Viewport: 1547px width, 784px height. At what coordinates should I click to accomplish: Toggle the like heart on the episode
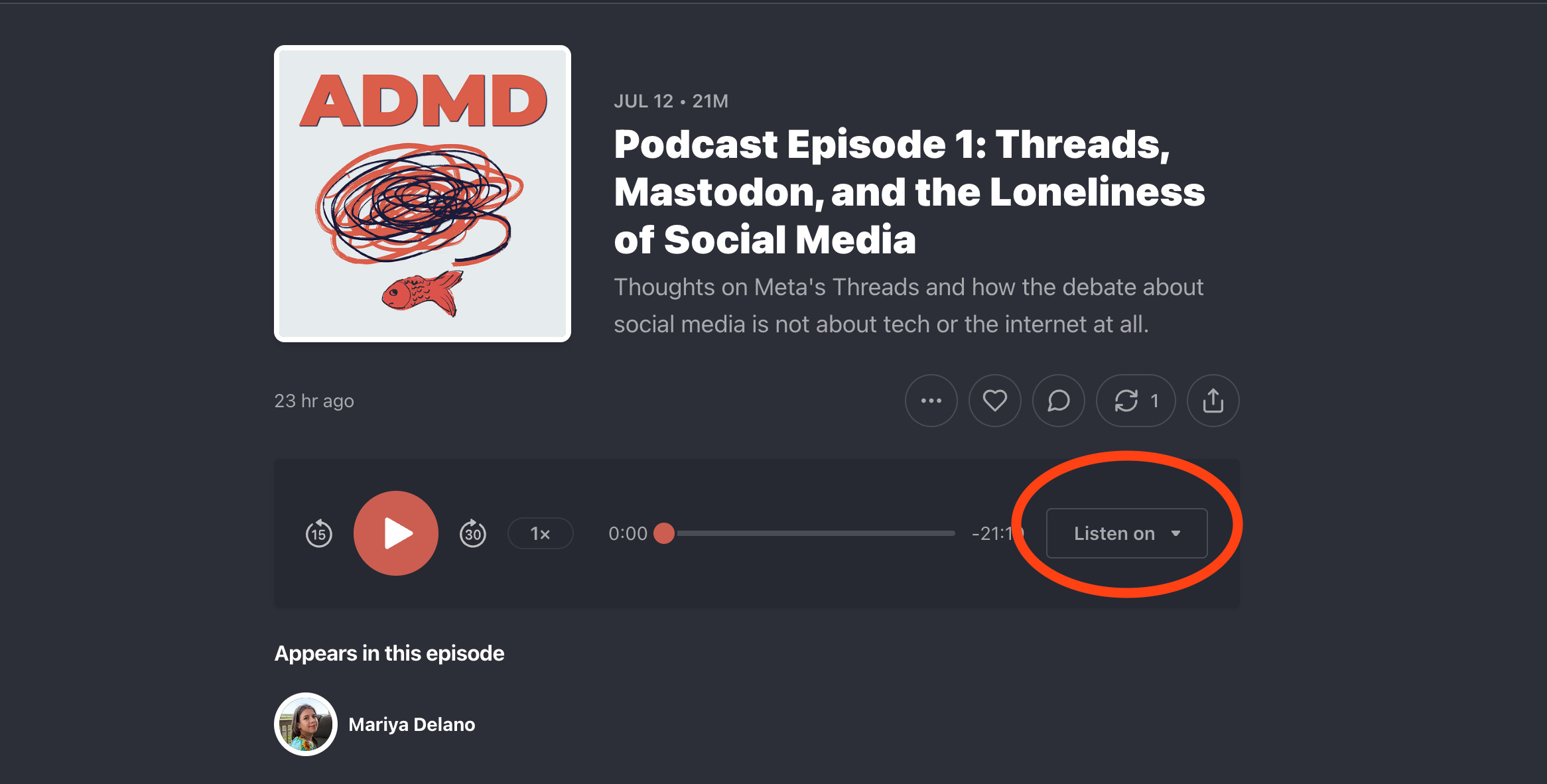(995, 401)
